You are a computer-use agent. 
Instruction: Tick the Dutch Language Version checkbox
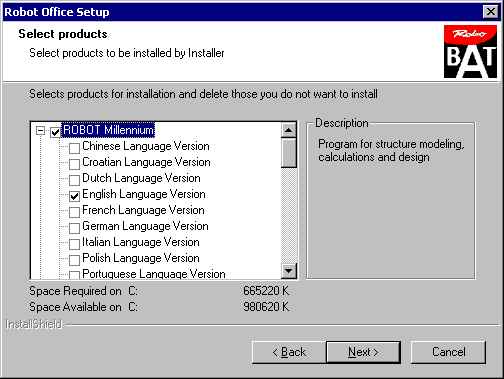click(x=74, y=180)
